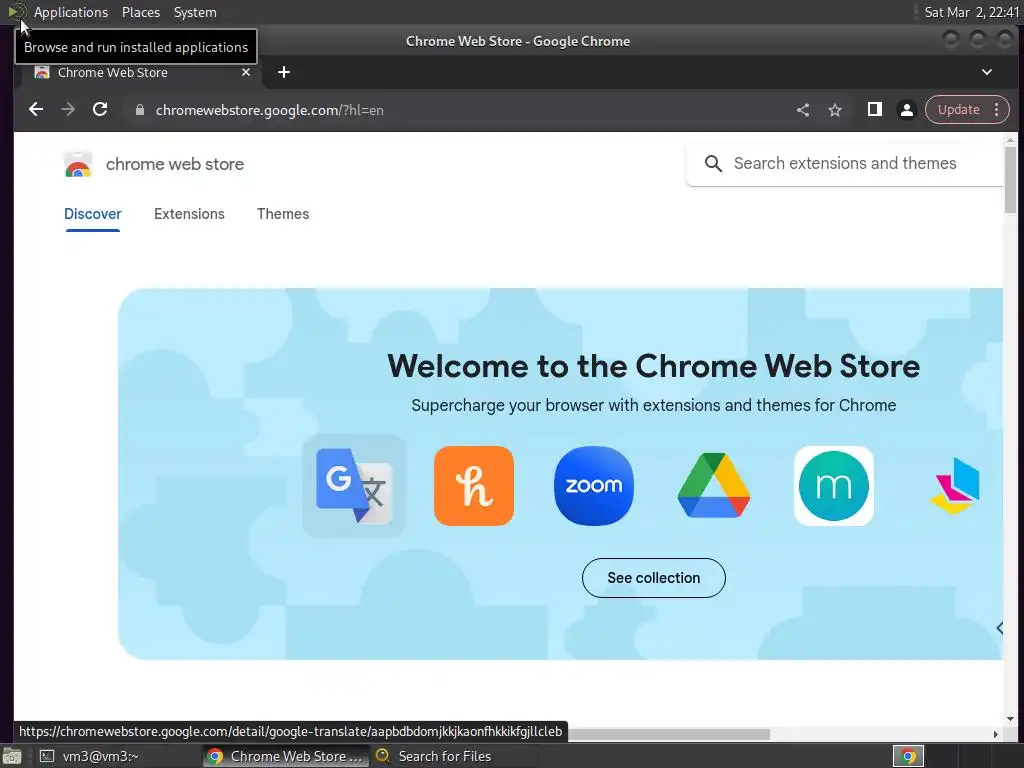
Task: Click the show desktop icon in taskbar
Action: pyautogui.click(x=11, y=756)
